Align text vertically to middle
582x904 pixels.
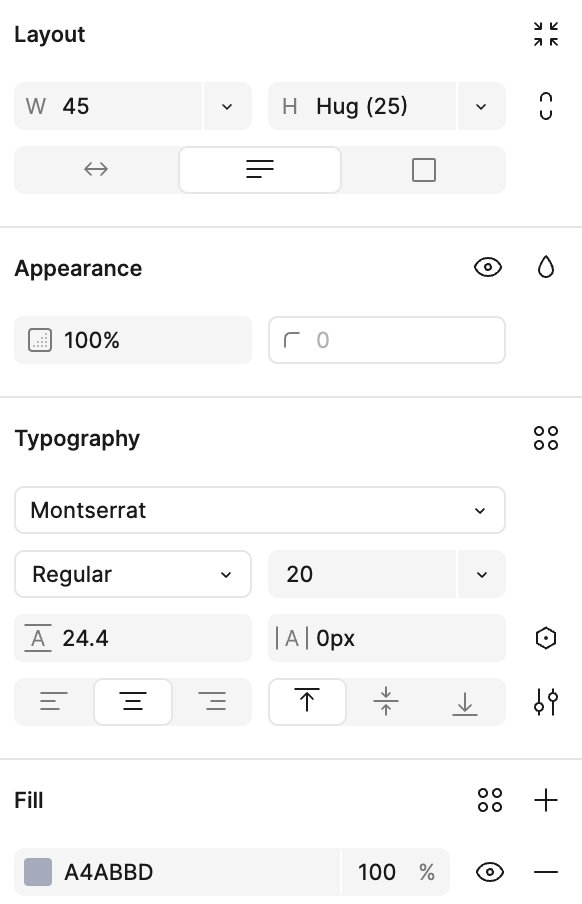(386, 702)
